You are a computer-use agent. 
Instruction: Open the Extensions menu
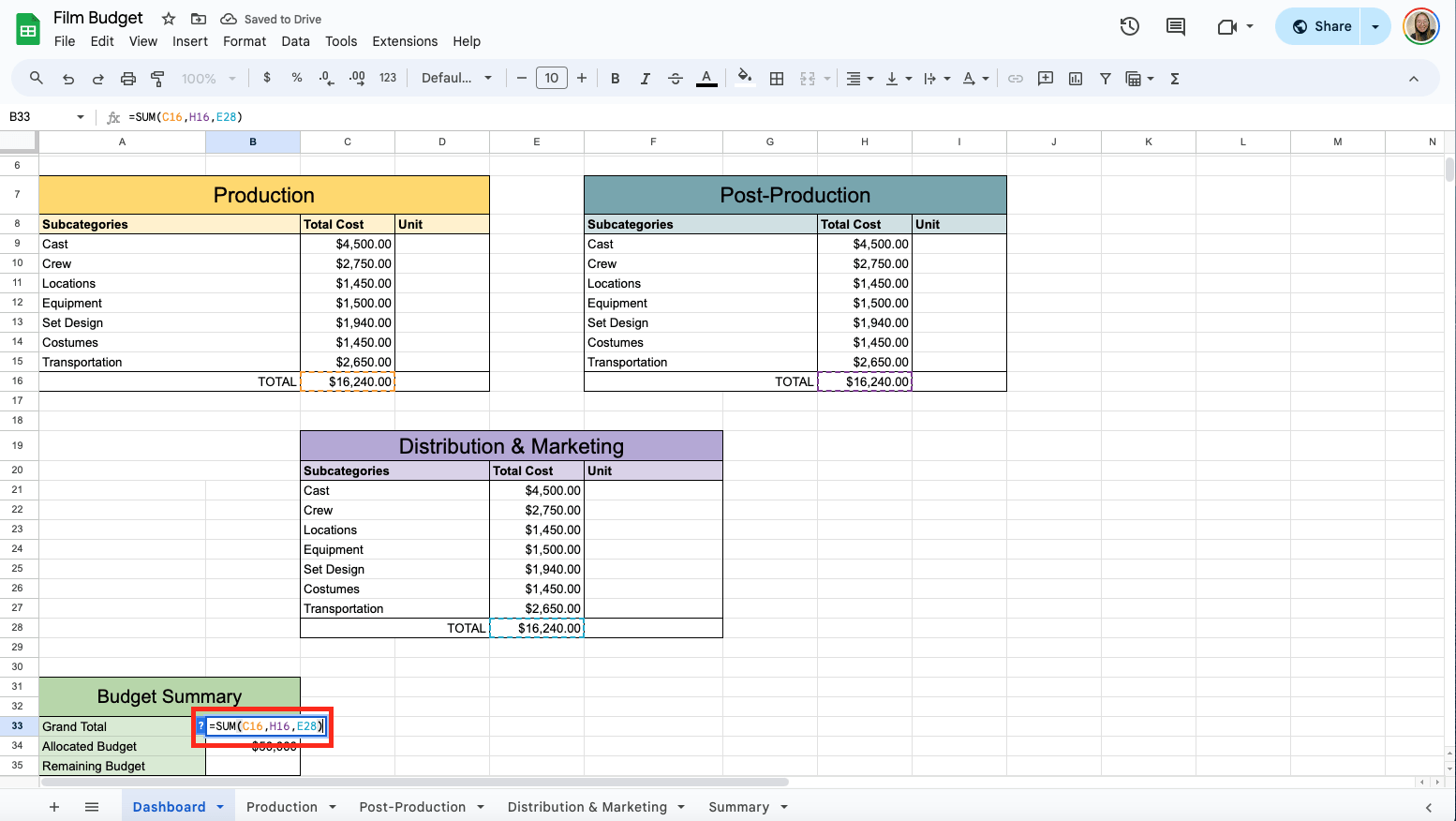(x=405, y=41)
